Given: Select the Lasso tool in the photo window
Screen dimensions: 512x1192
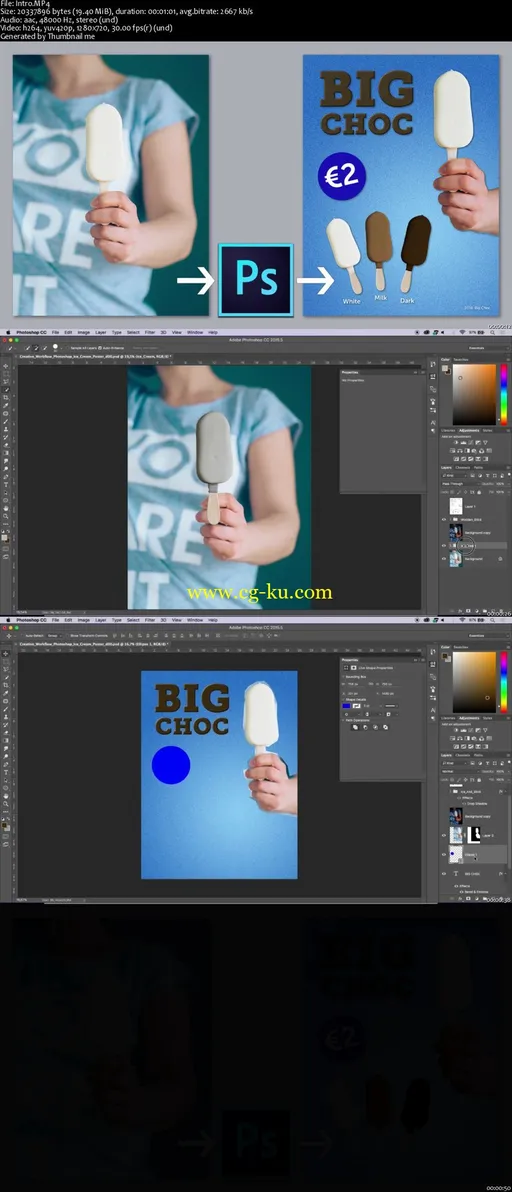Looking at the screenshot, I should tap(6, 382).
